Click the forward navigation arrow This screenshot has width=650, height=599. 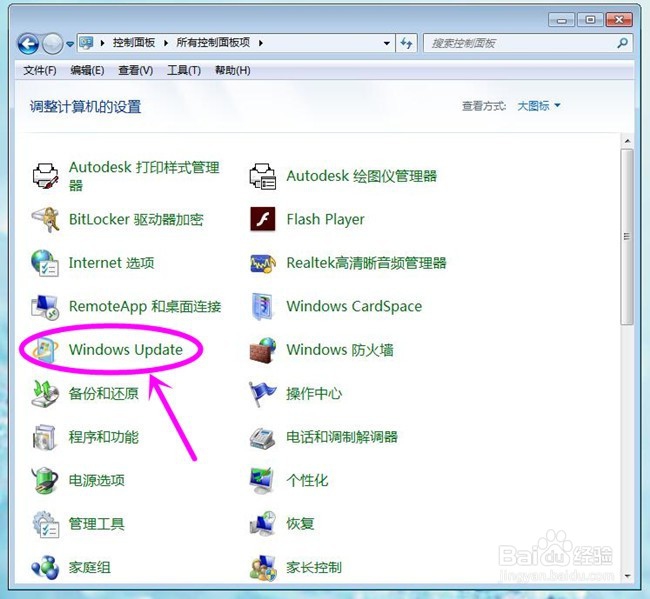click(x=52, y=44)
